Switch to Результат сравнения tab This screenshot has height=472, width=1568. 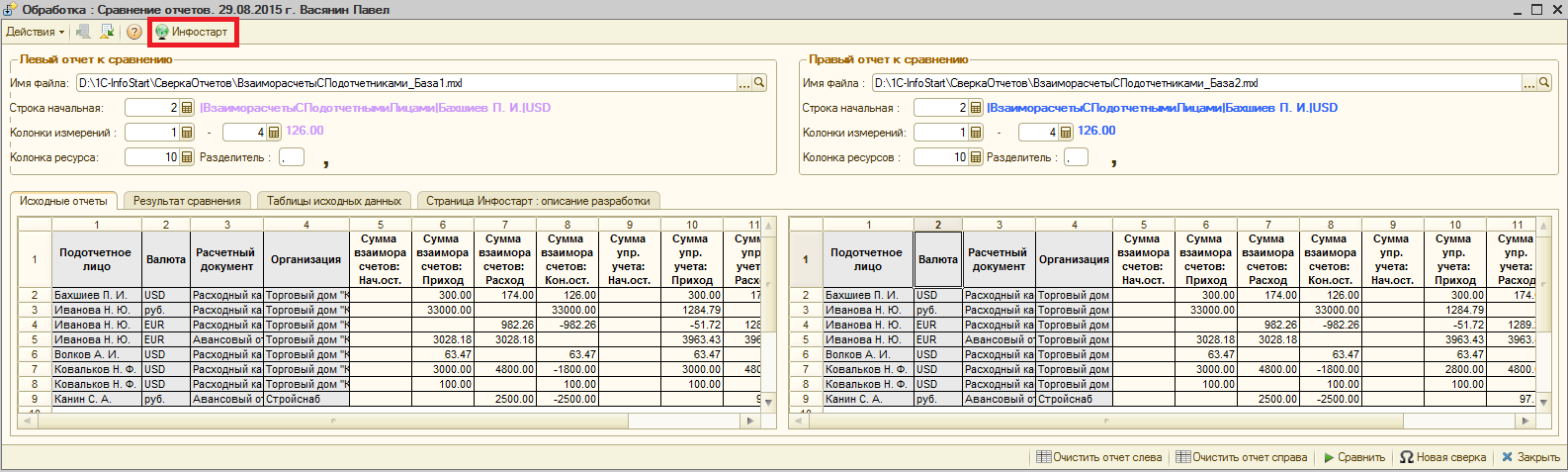pyautogui.click(x=187, y=201)
